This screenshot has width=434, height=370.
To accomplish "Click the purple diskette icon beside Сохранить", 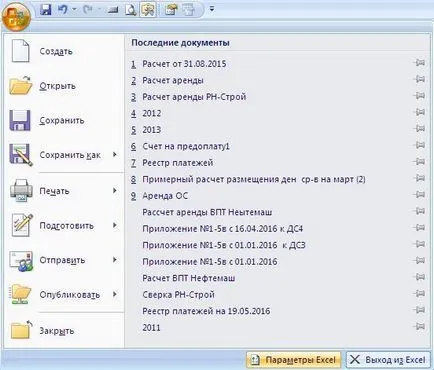I will pos(20,120).
